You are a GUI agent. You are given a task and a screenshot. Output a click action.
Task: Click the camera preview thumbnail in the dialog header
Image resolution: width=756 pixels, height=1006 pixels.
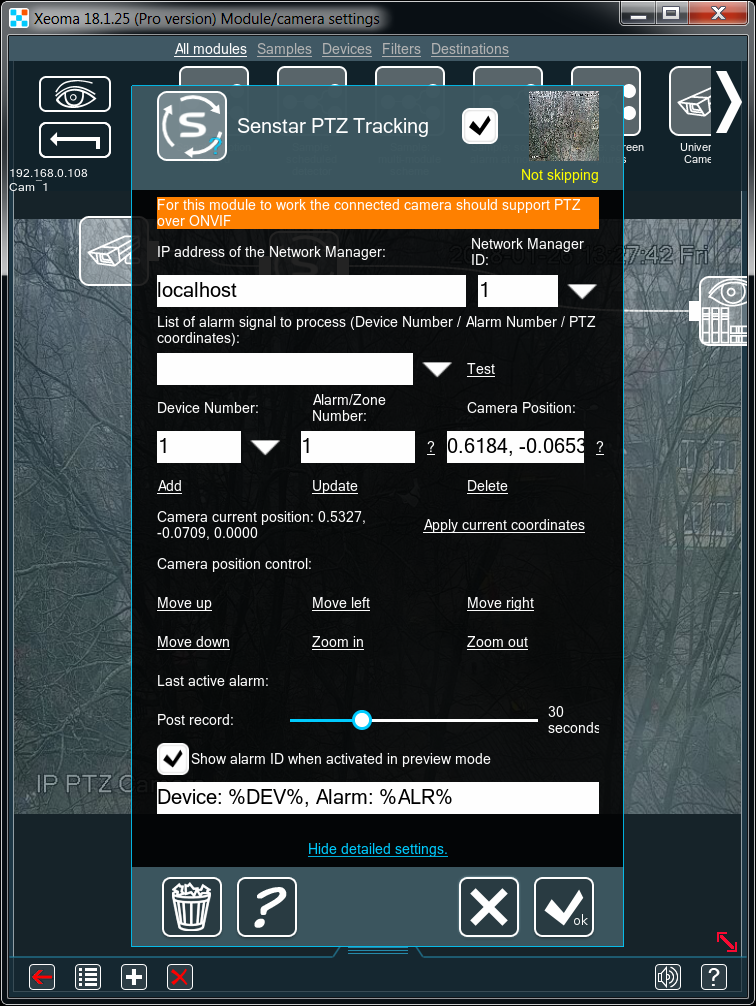tap(564, 126)
